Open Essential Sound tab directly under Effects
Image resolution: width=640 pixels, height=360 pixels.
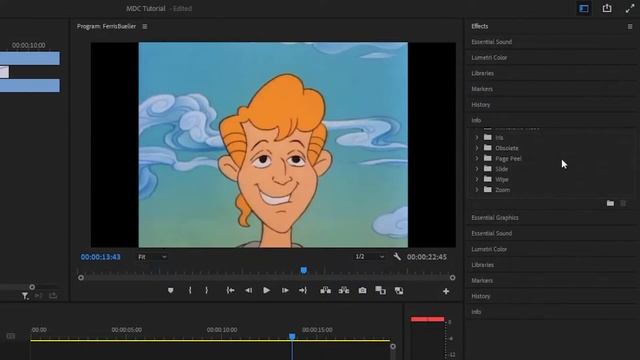click(x=491, y=42)
